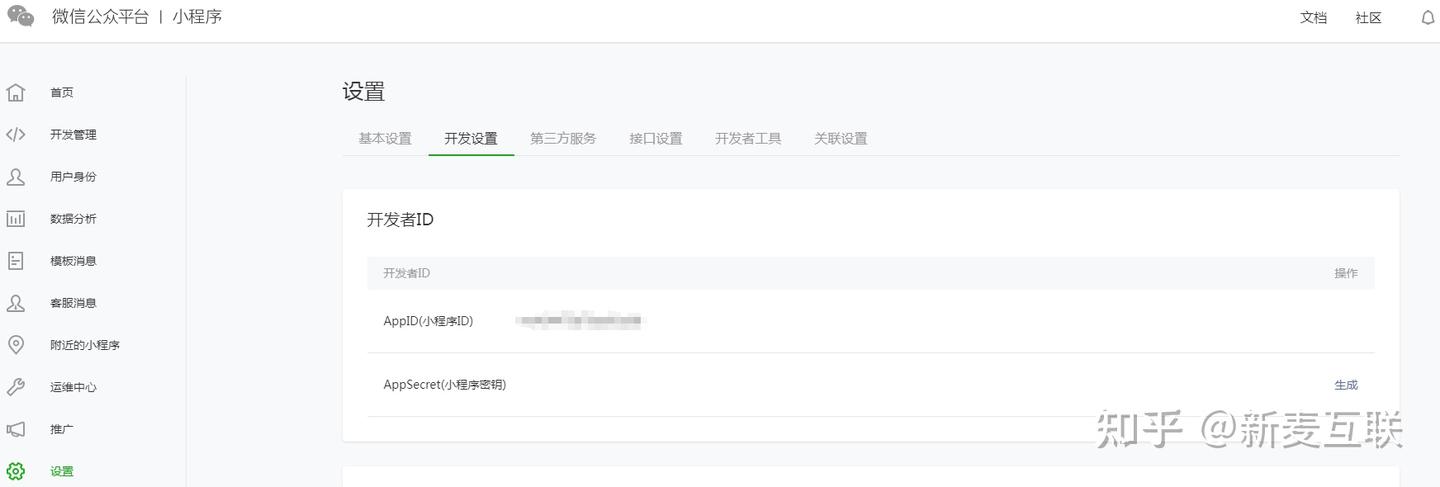Open the 接口设置 tab
The height and width of the screenshot is (487, 1440).
[x=656, y=139]
